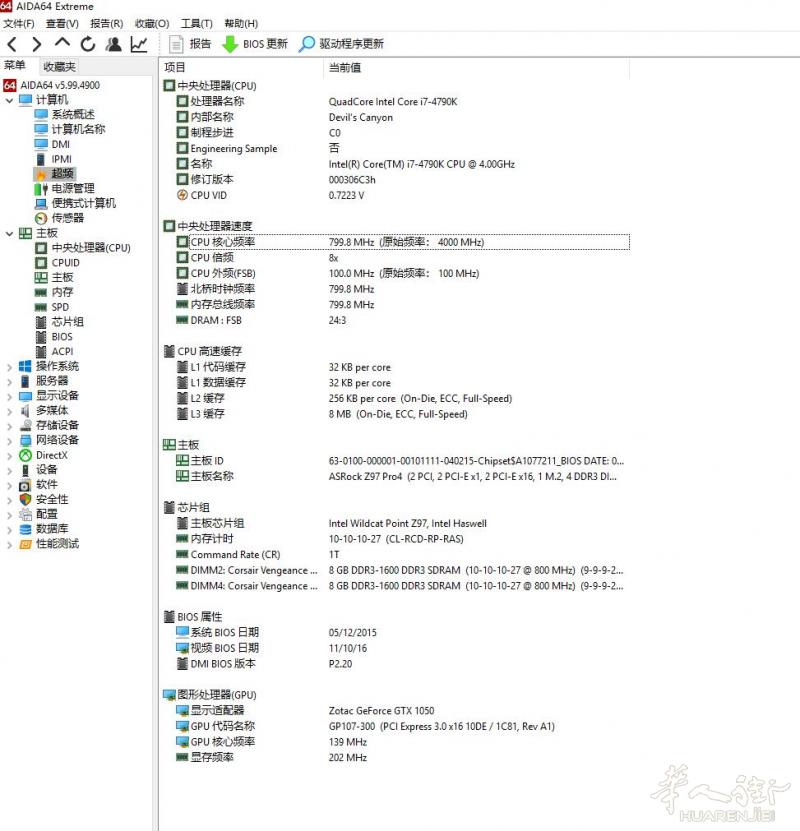This screenshot has height=831, width=800.
Task: Expand the 多媒体 tree node
Action: [9, 411]
